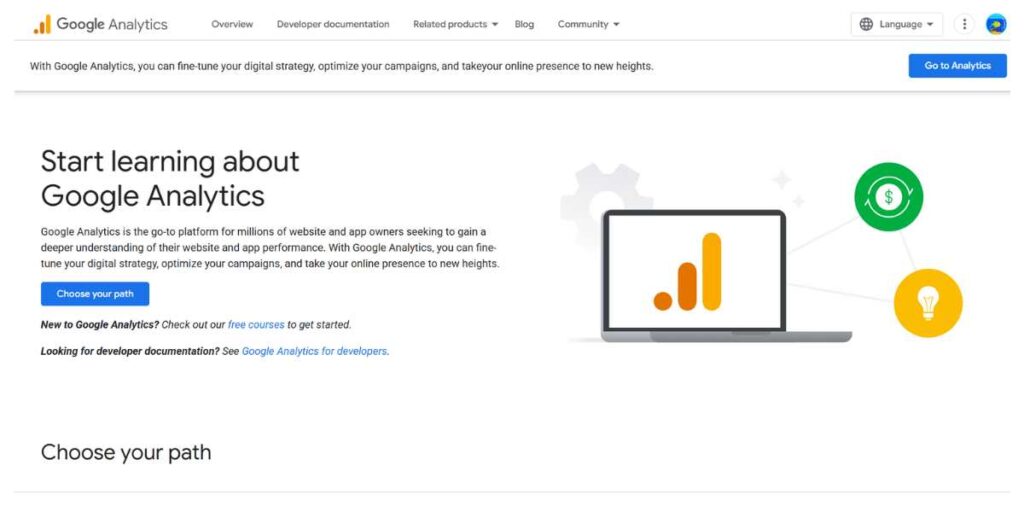Open the Language dropdown
Viewport: 1024px width, 512px height.
point(897,24)
